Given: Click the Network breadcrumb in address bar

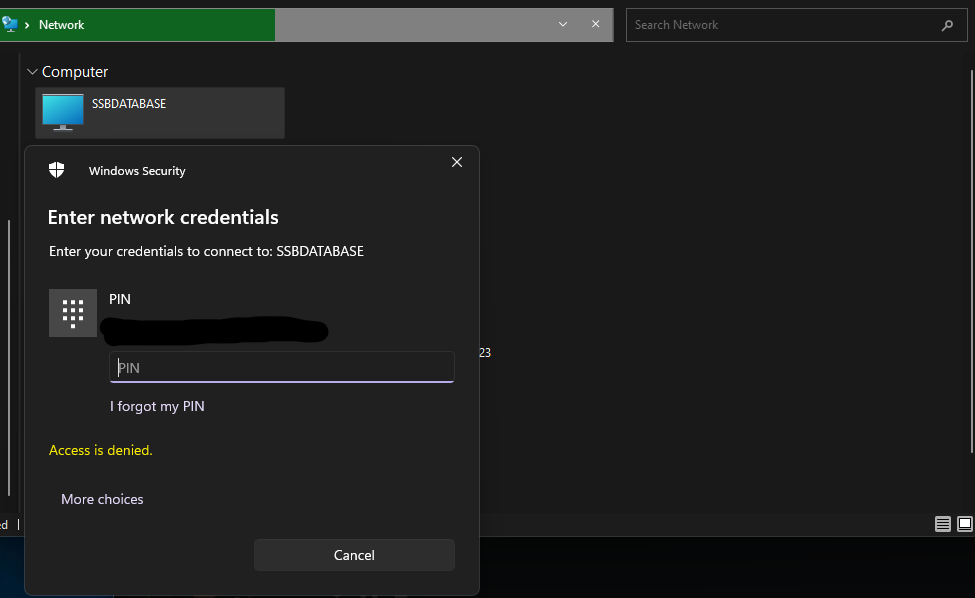Looking at the screenshot, I should tap(62, 25).
